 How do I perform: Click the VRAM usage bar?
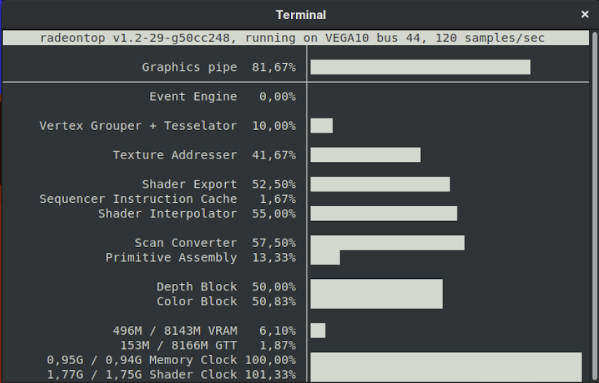(x=318, y=330)
